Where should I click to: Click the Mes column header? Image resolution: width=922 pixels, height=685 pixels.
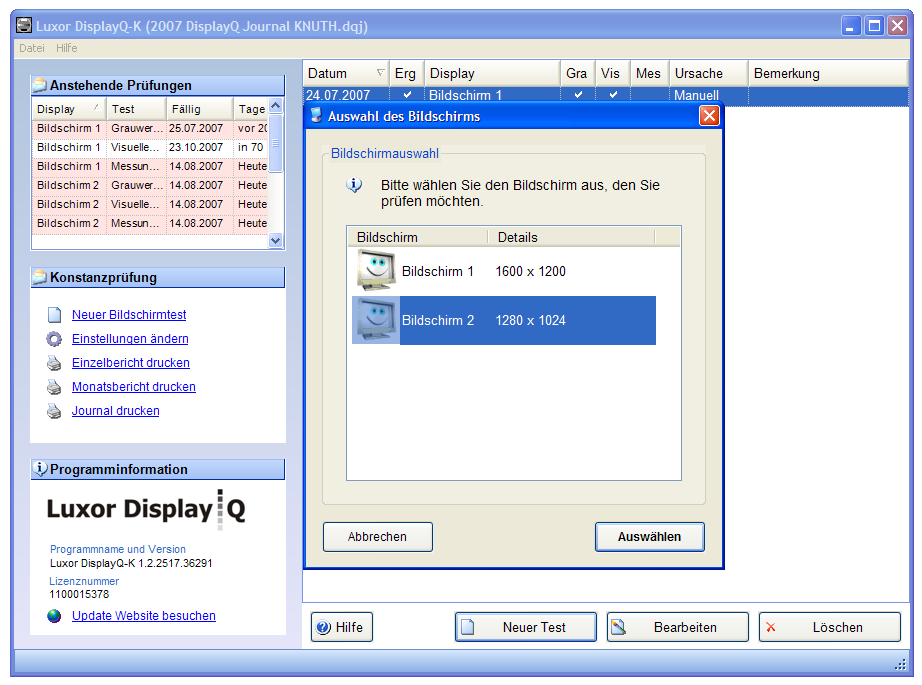[649, 73]
